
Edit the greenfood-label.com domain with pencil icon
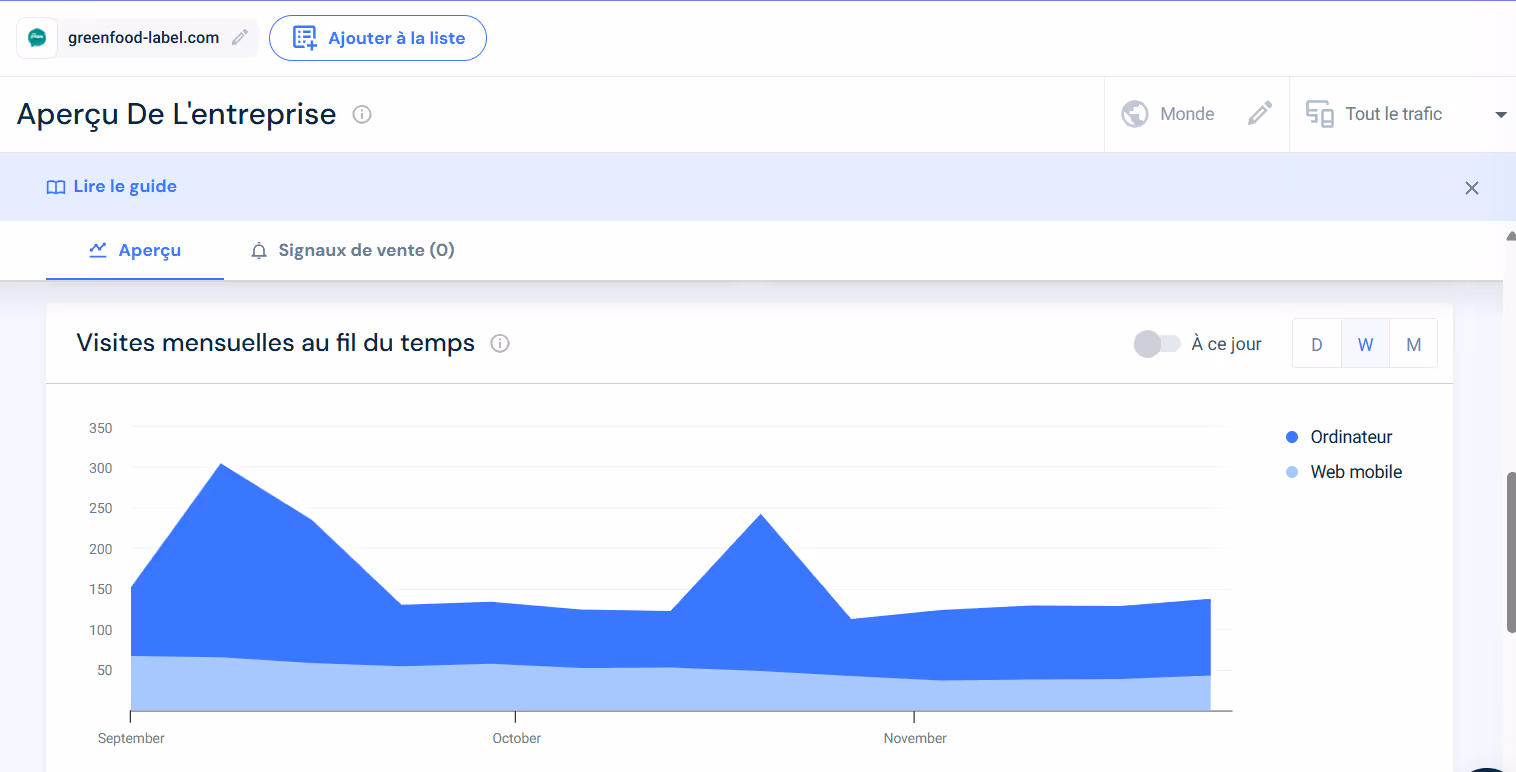(x=240, y=38)
